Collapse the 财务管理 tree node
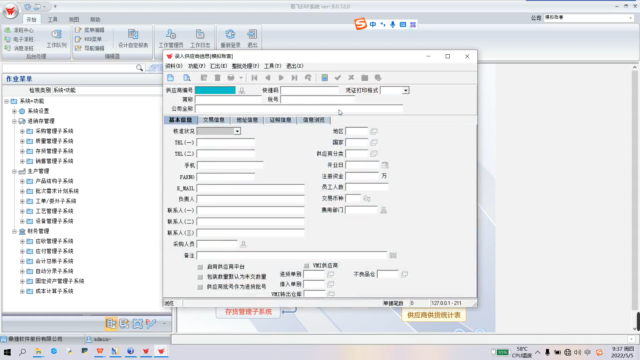This screenshot has height=360, width=640. tap(14, 231)
